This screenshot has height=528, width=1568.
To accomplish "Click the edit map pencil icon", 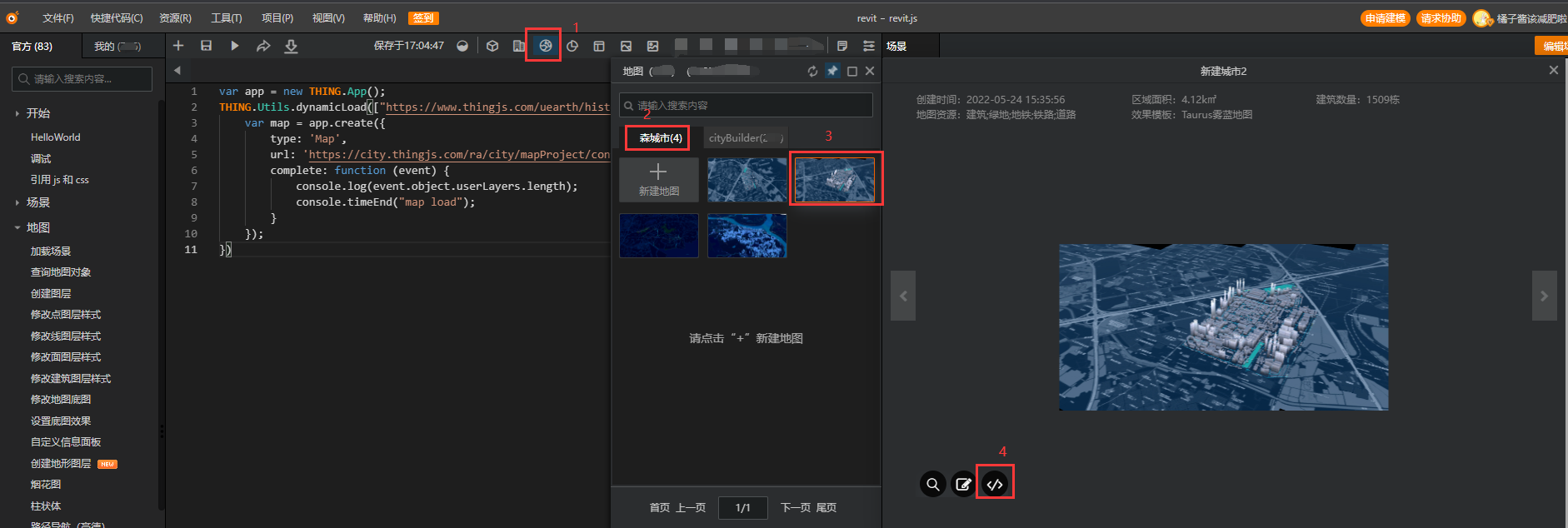I will [964, 484].
